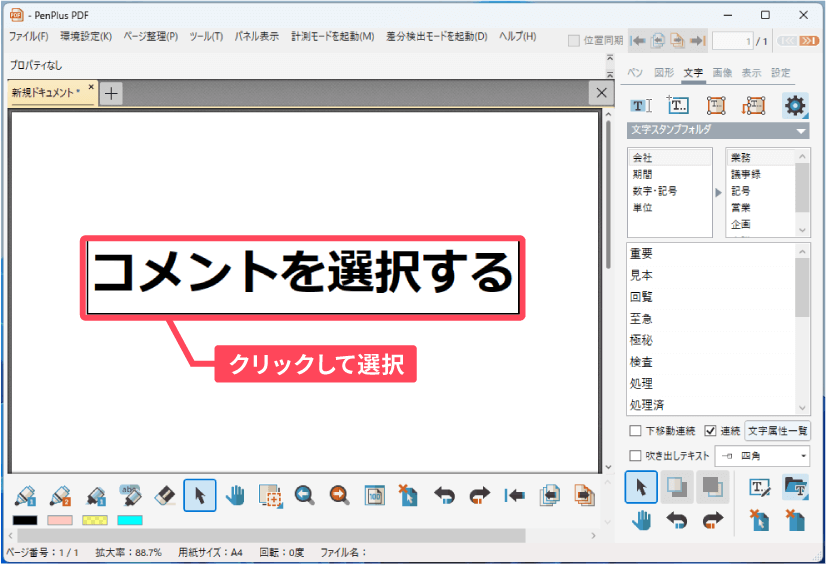Choose the text box tool icon
The height and width of the screenshot is (564, 826).
pos(678,105)
